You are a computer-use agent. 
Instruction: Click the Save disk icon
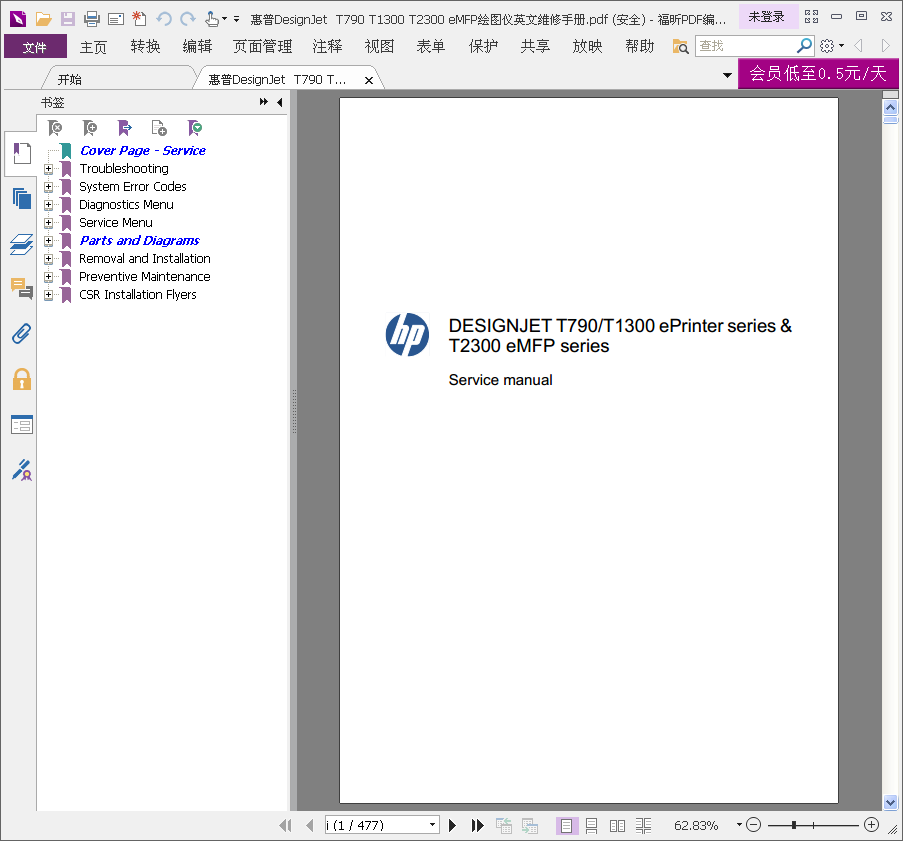pos(68,19)
